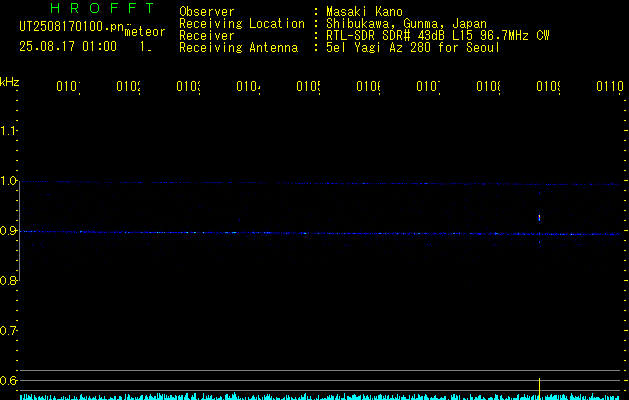
Task: Click the 0.7 kHz axis label
Action: click(8, 331)
